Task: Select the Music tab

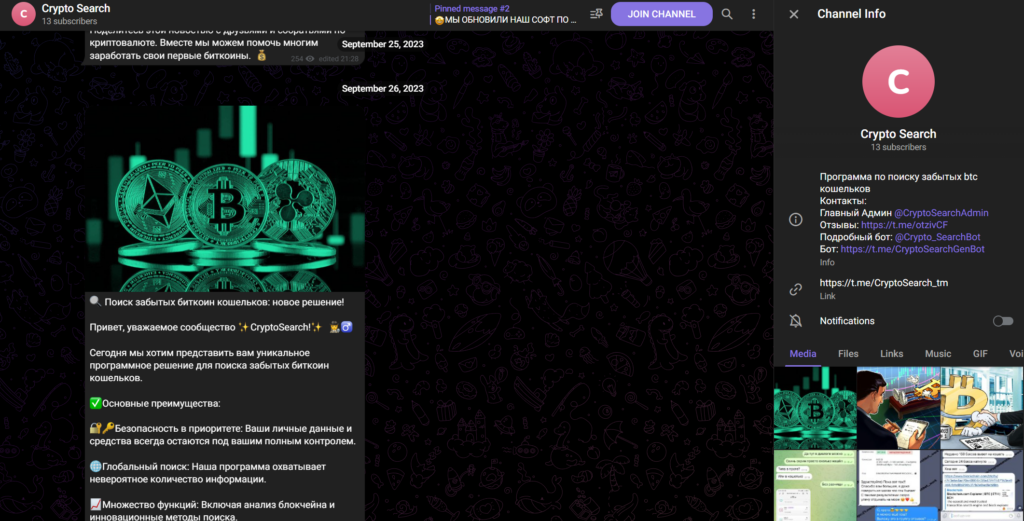Action: pos(937,353)
